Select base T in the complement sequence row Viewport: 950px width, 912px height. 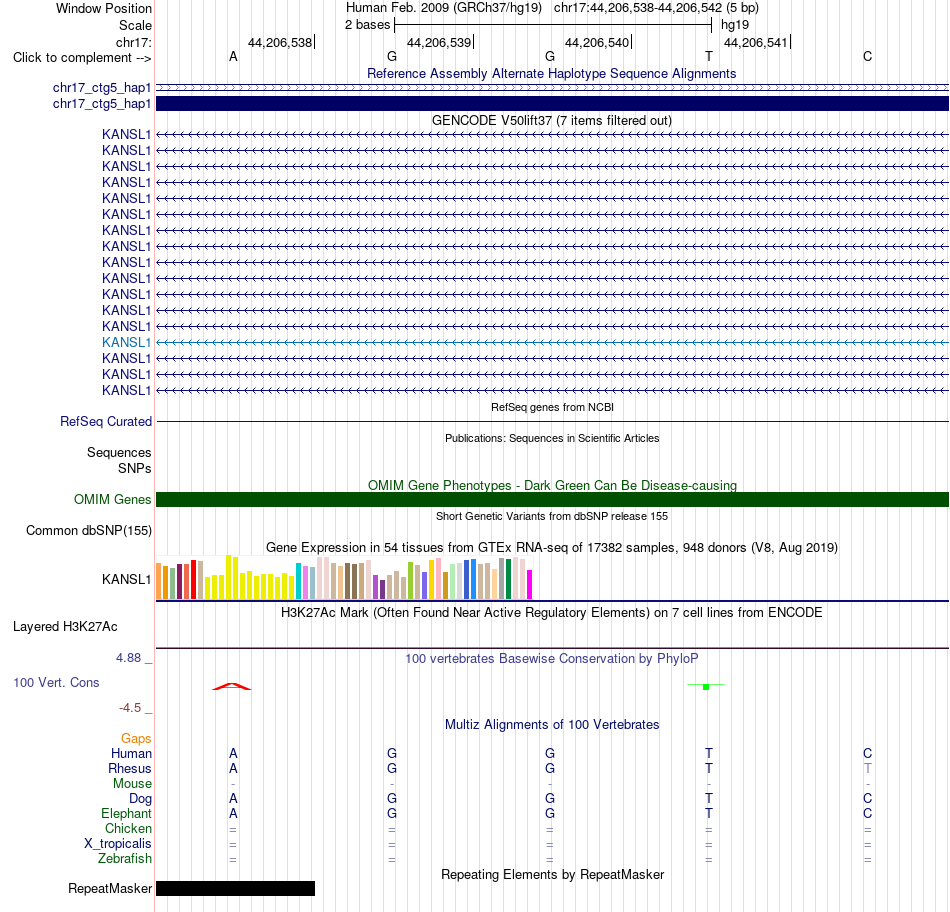click(x=709, y=57)
